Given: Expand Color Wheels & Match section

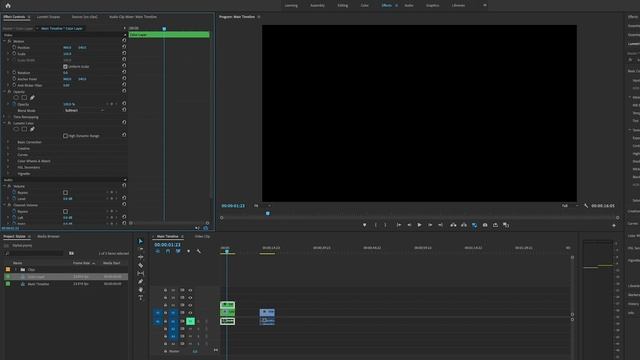Looking at the screenshot, I should pos(8,161).
